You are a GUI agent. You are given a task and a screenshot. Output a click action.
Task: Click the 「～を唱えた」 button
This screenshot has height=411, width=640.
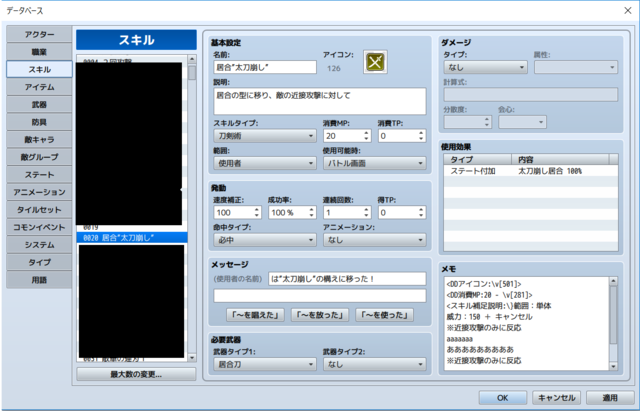(x=255, y=315)
